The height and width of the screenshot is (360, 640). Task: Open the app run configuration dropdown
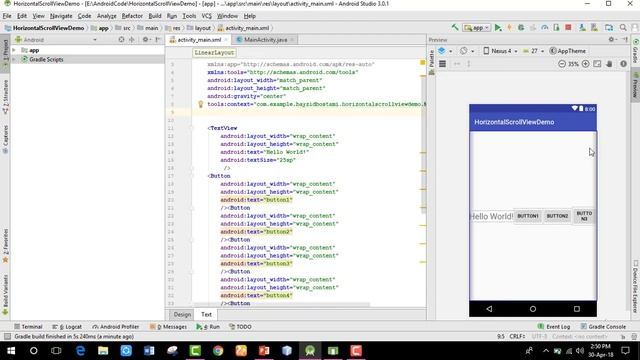(x=477, y=28)
